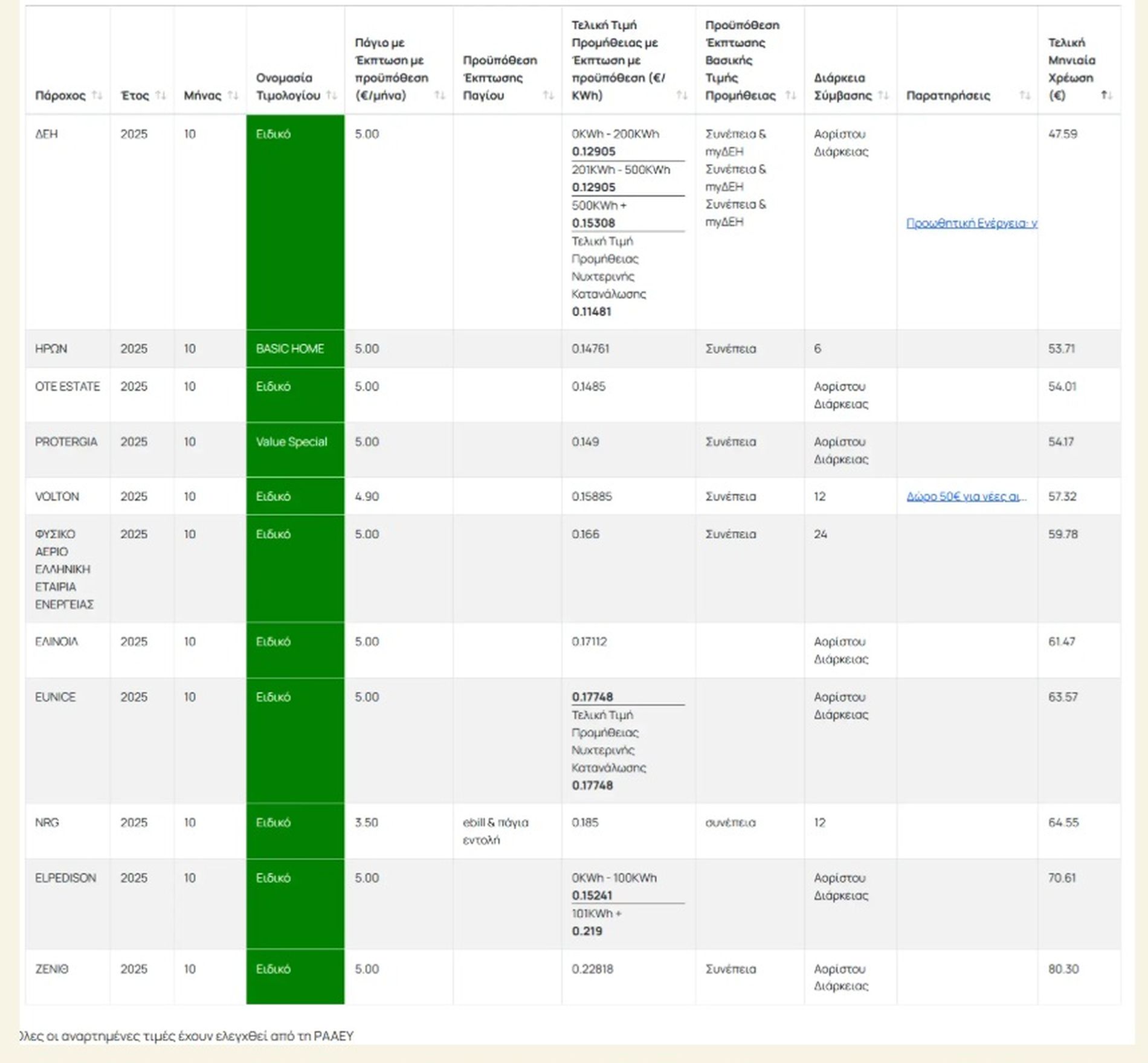This screenshot has width=1148, height=1063.
Task: Click sort arrows next to Ονομασία Τιμολογίου
Action: point(331,95)
